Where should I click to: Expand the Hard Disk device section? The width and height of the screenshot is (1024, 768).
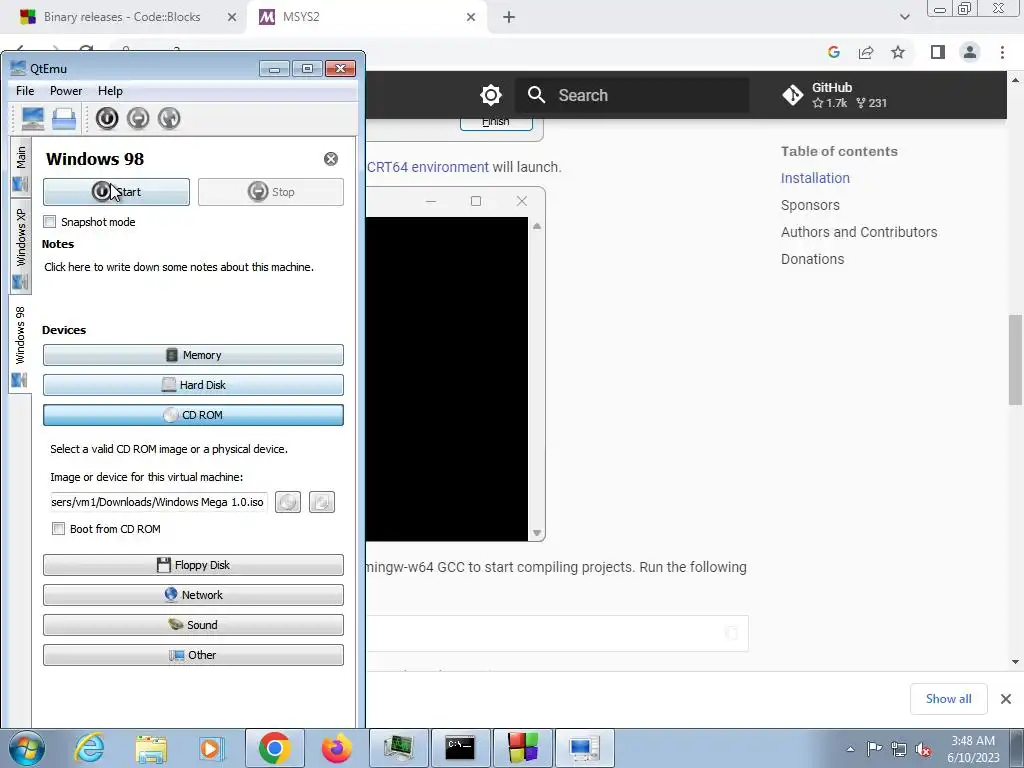coord(193,385)
